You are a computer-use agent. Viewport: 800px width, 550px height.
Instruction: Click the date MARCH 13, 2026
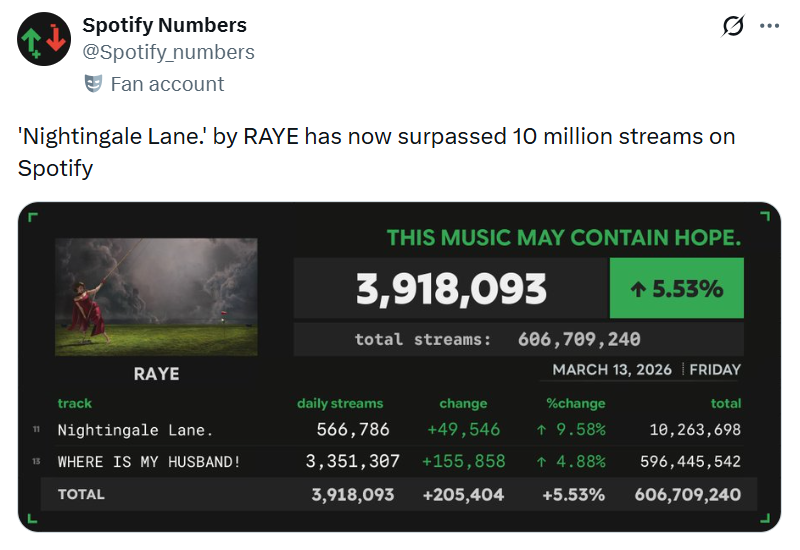click(612, 369)
